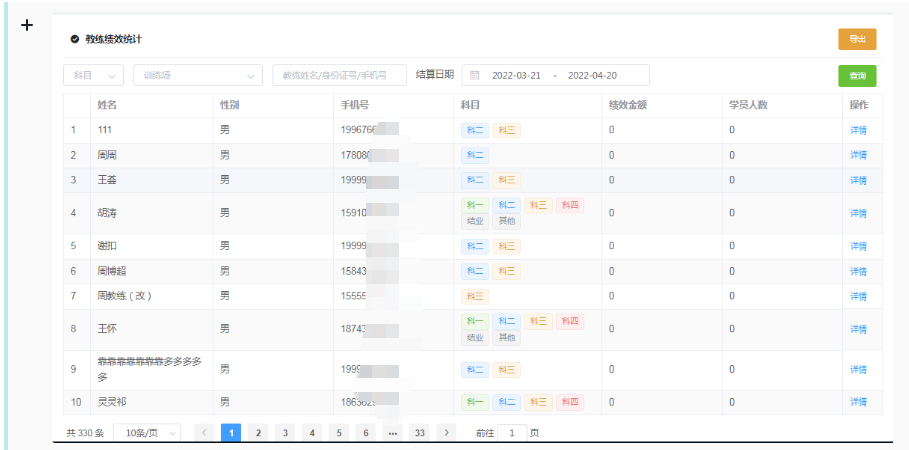Screen dimensions: 909x450
Task: Open the 训练场 dropdown
Action: click(198, 75)
